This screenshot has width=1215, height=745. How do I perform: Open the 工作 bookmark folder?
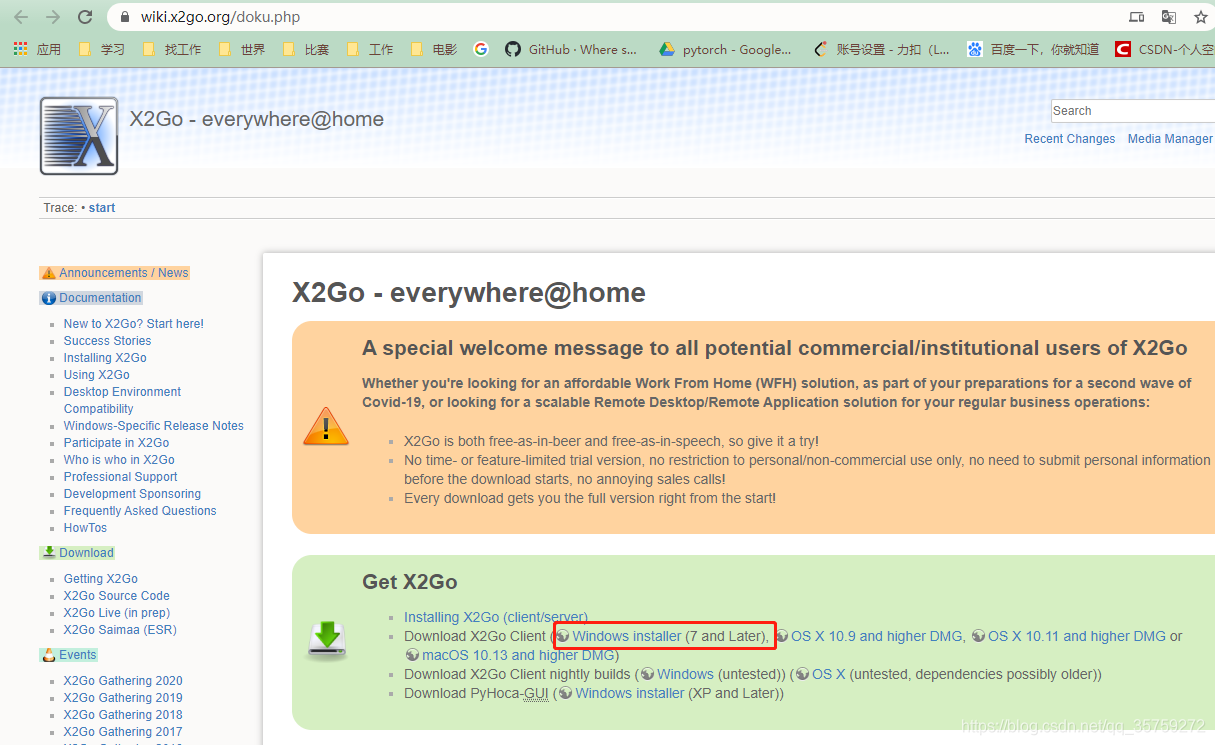coord(370,49)
